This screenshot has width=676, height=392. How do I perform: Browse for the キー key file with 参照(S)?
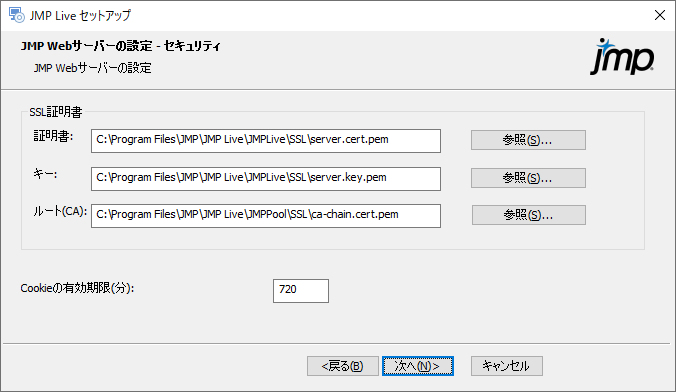point(528,178)
